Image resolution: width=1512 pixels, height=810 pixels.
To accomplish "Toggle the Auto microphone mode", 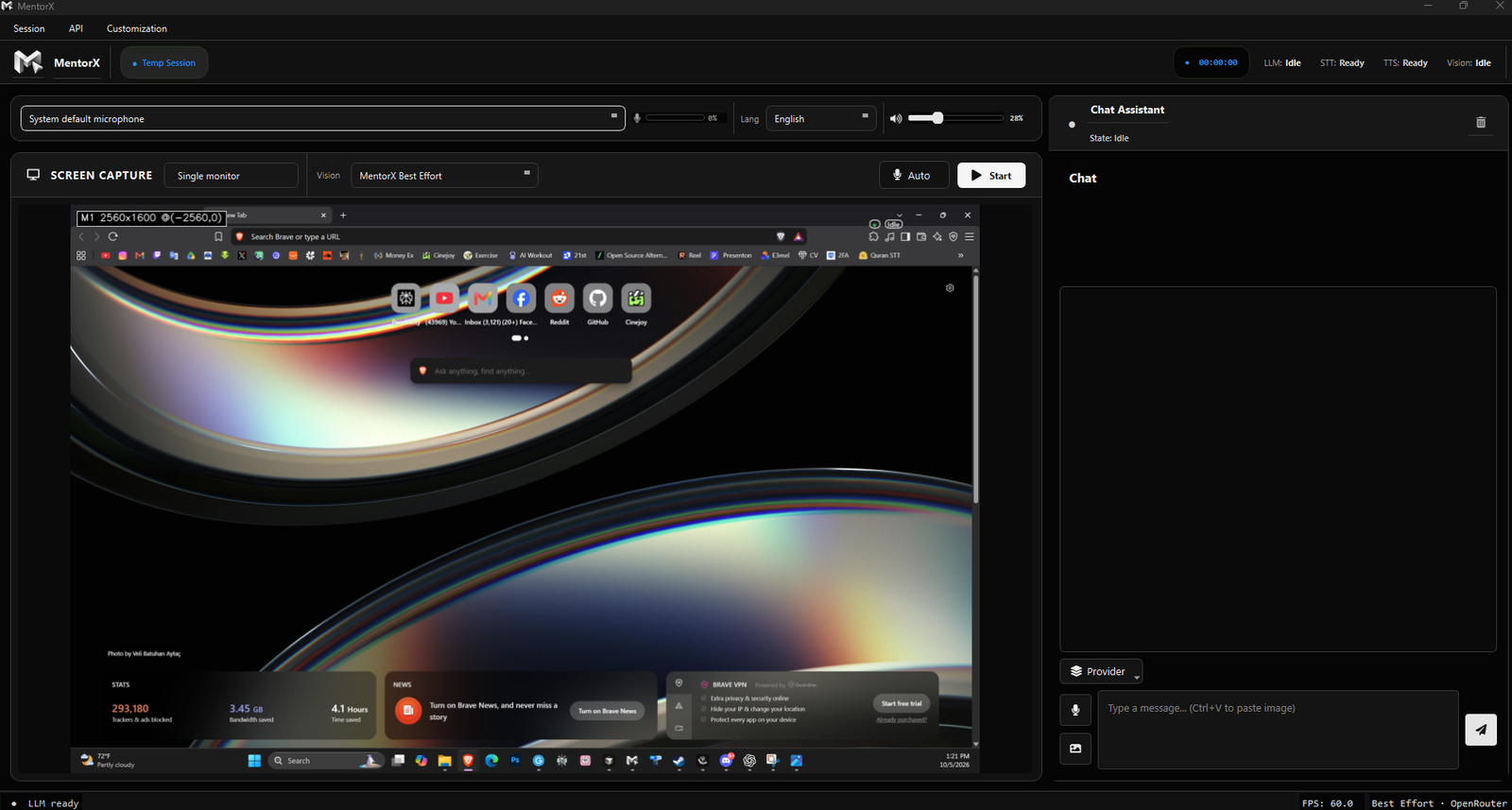I will [914, 176].
